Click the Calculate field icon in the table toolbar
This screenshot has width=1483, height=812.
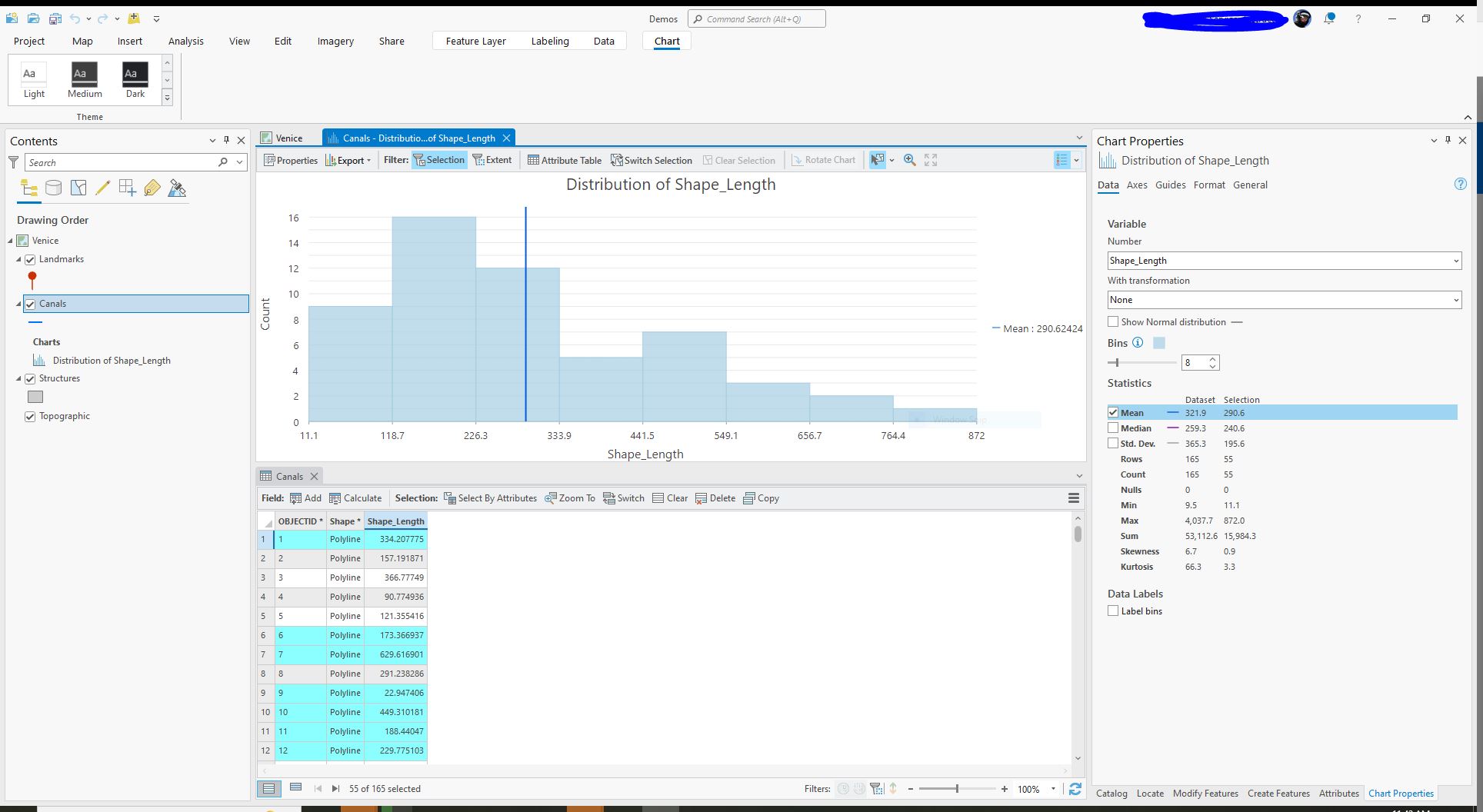coord(355,498)
